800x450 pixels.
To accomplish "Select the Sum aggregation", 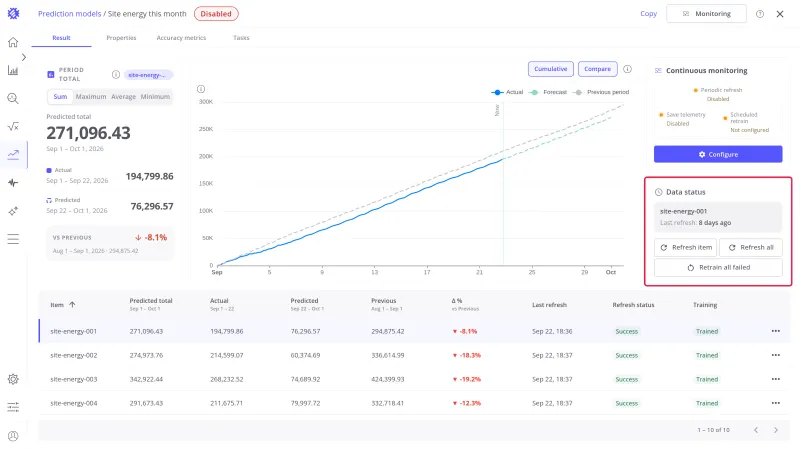I will point(60,96).
